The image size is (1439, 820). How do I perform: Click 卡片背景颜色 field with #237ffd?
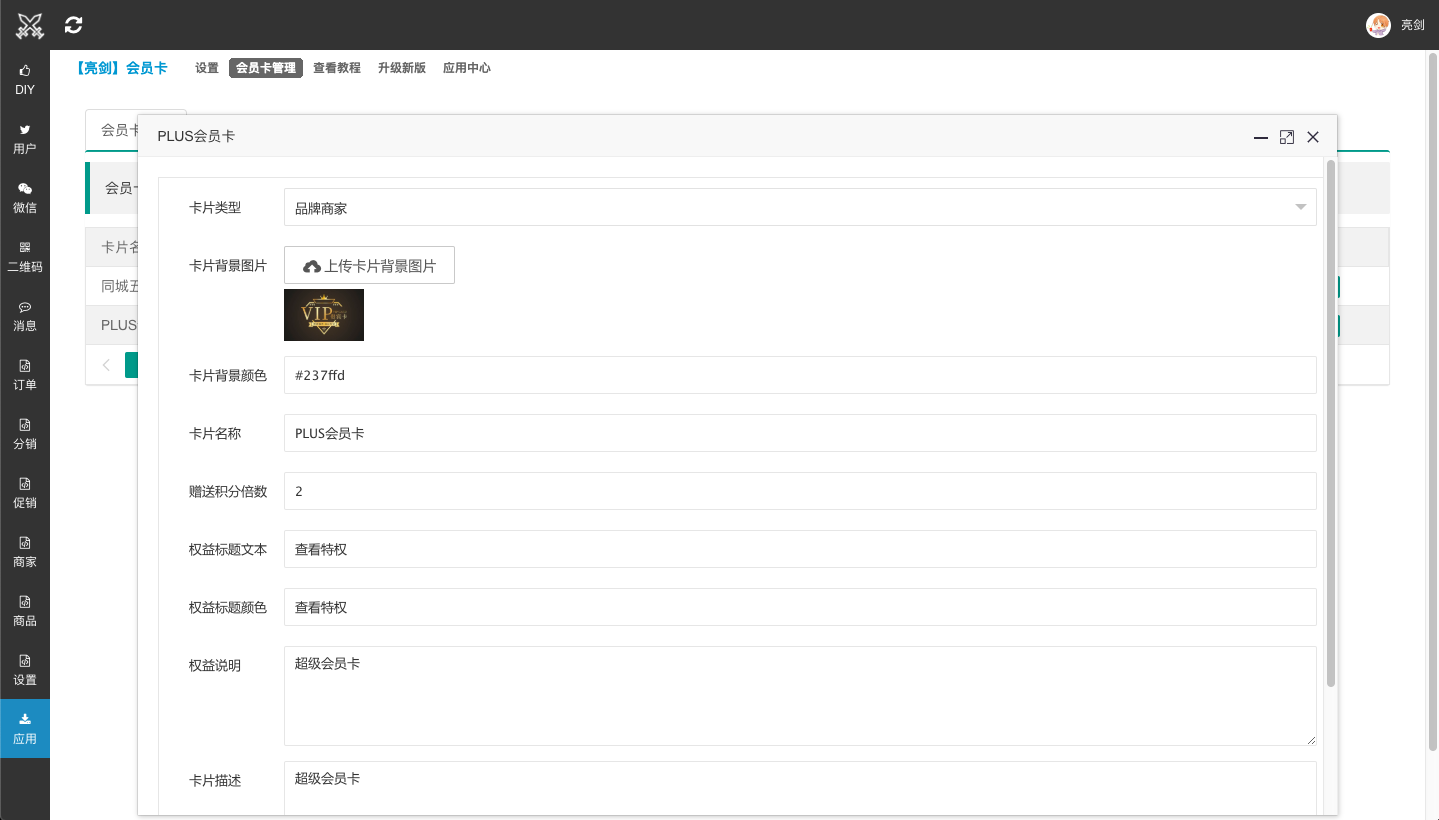click(800, 375)
